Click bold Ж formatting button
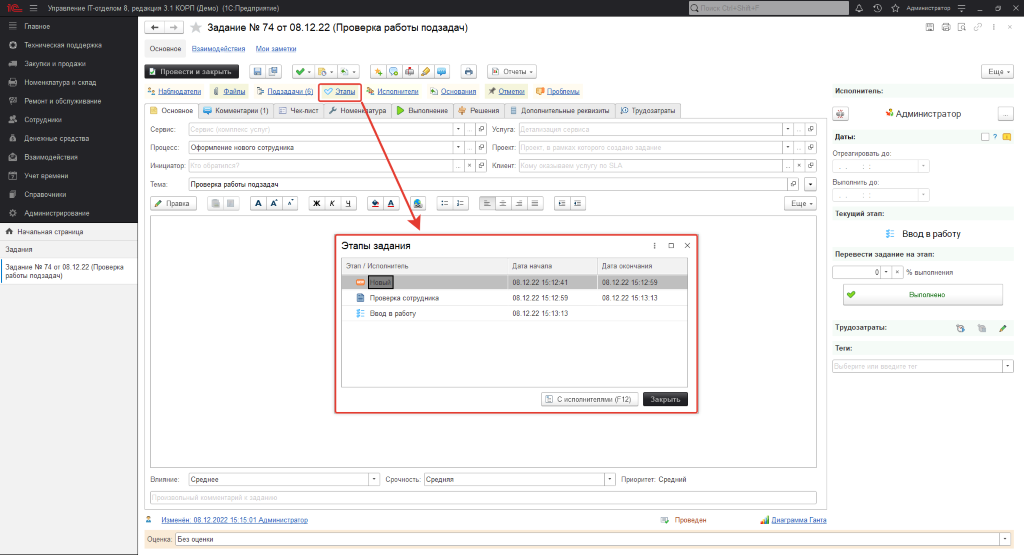This screenshot has height=555, width=1024. [316, 203]
